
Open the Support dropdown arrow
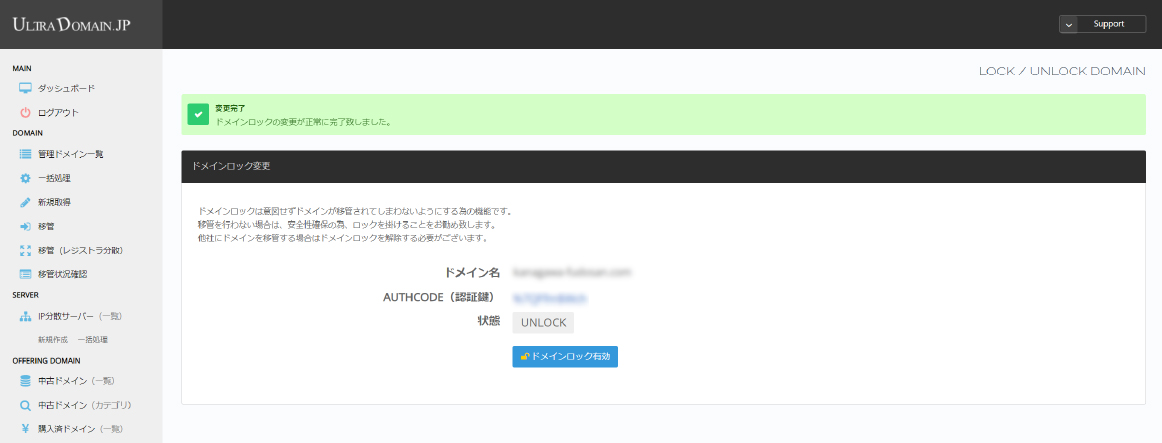pyautogui.click(x=1069, y=24)
